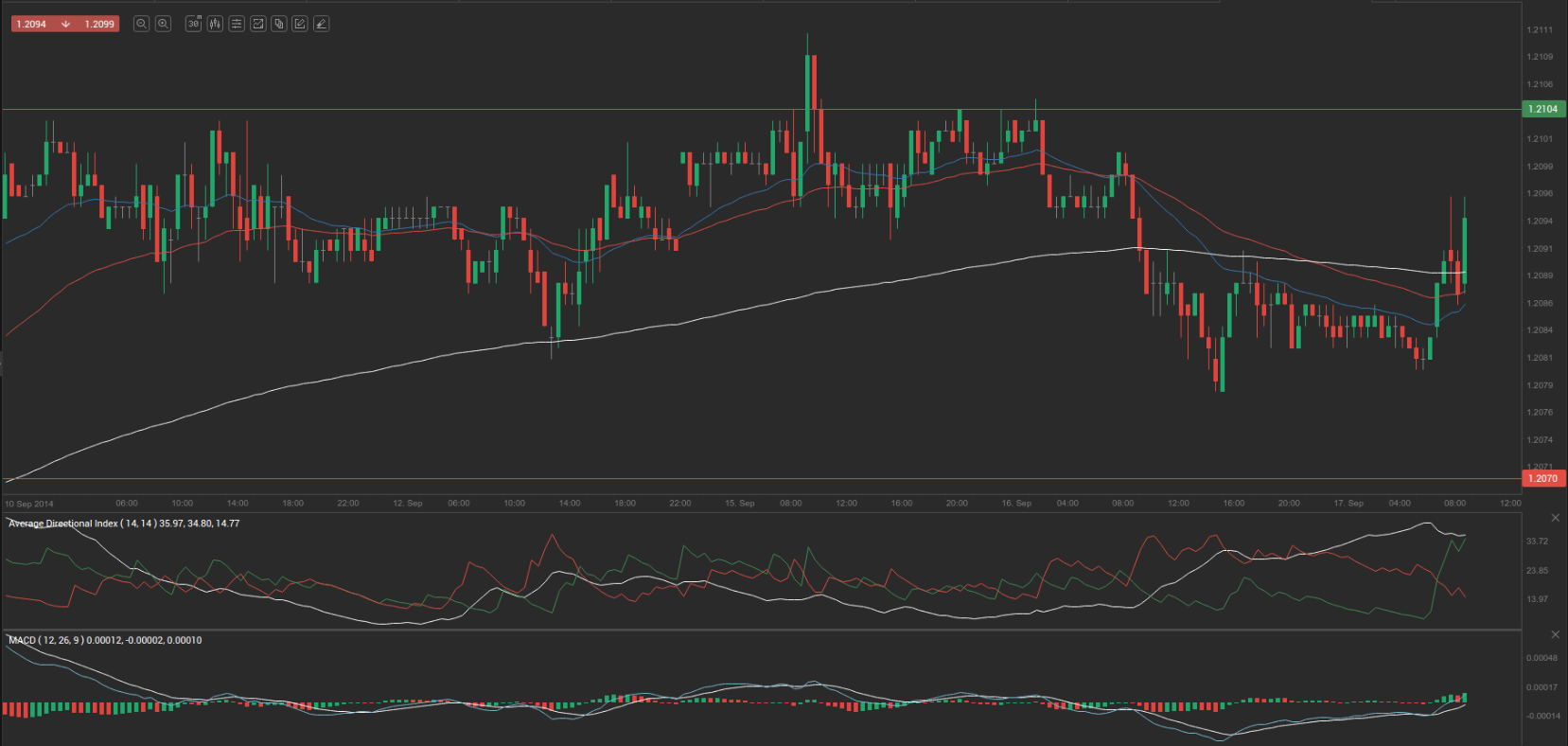Click the divider between ADX and MACD panels

[757, 630]
